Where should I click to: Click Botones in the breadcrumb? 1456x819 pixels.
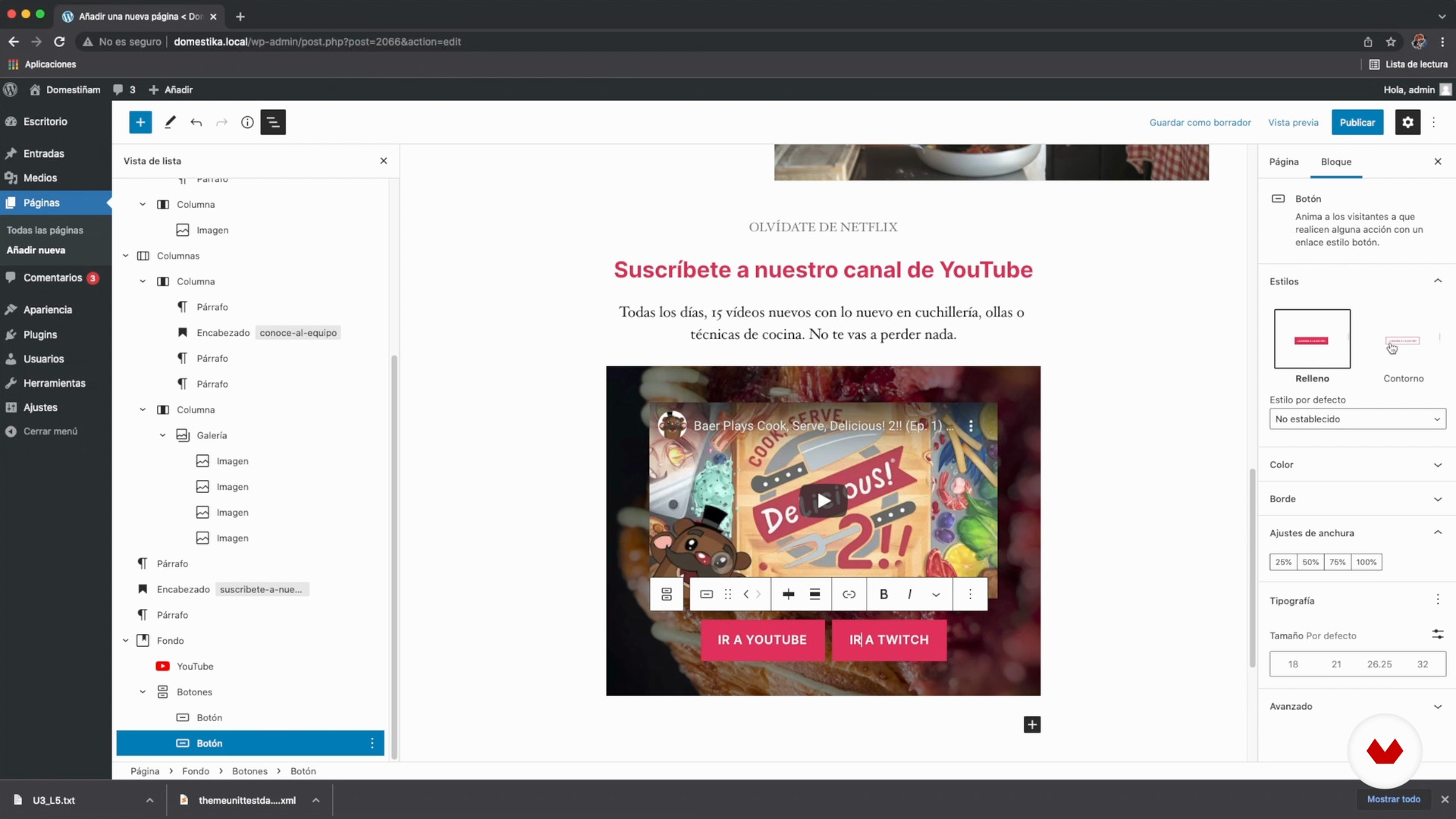(249, 771)
